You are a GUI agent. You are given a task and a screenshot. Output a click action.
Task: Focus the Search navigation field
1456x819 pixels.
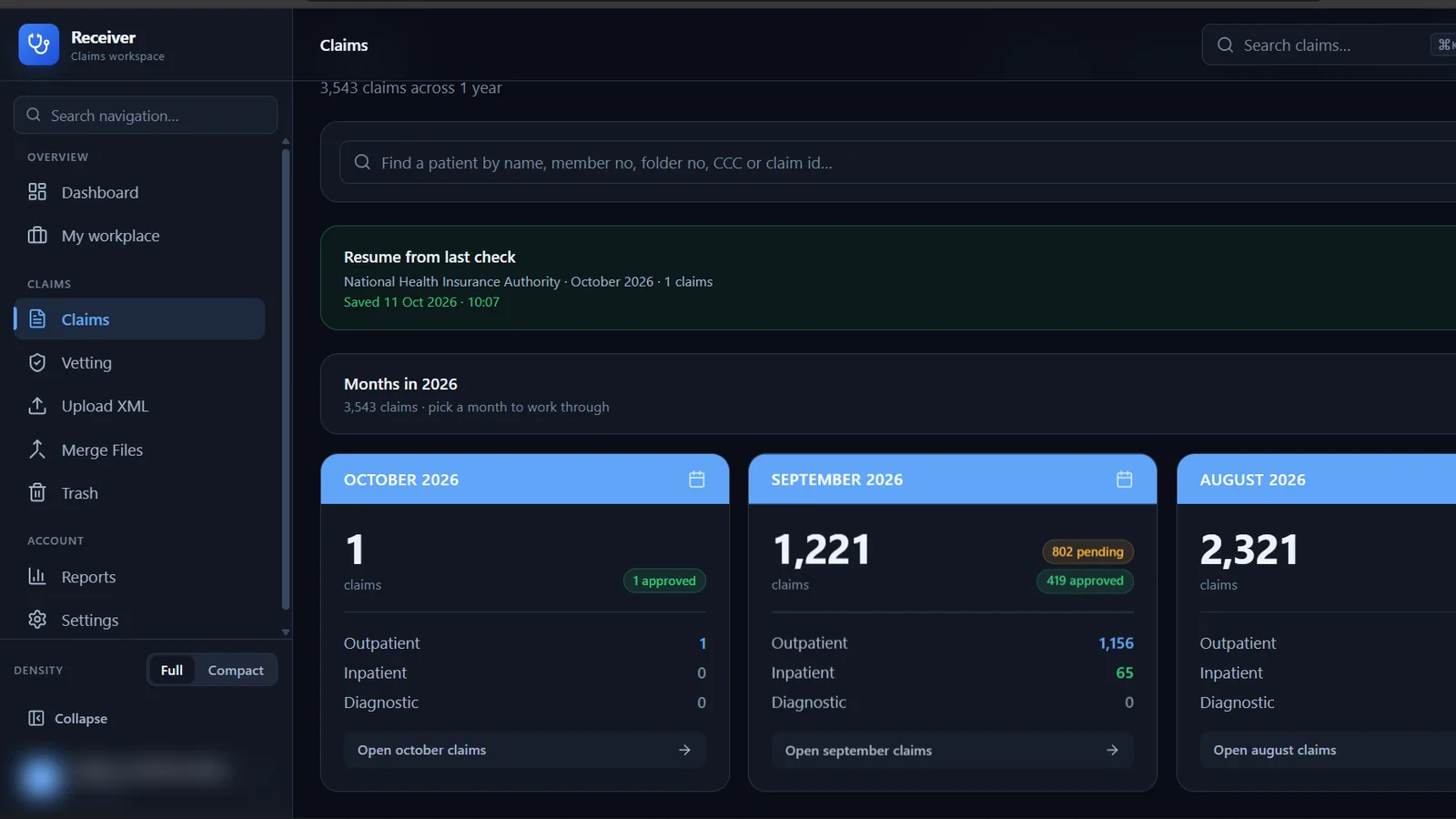click(146, 115)
